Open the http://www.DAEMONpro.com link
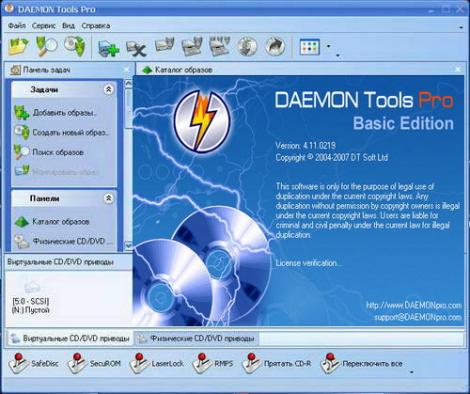Screen dimensions: 470x394 click(x=414, y=305)
